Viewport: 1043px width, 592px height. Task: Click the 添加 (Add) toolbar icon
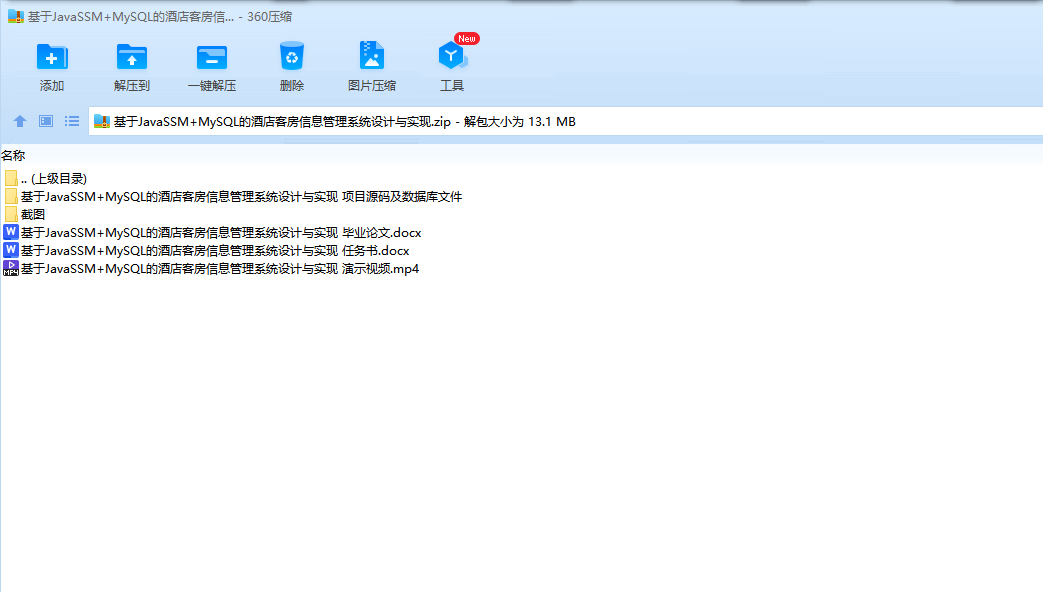pos(52,57)
